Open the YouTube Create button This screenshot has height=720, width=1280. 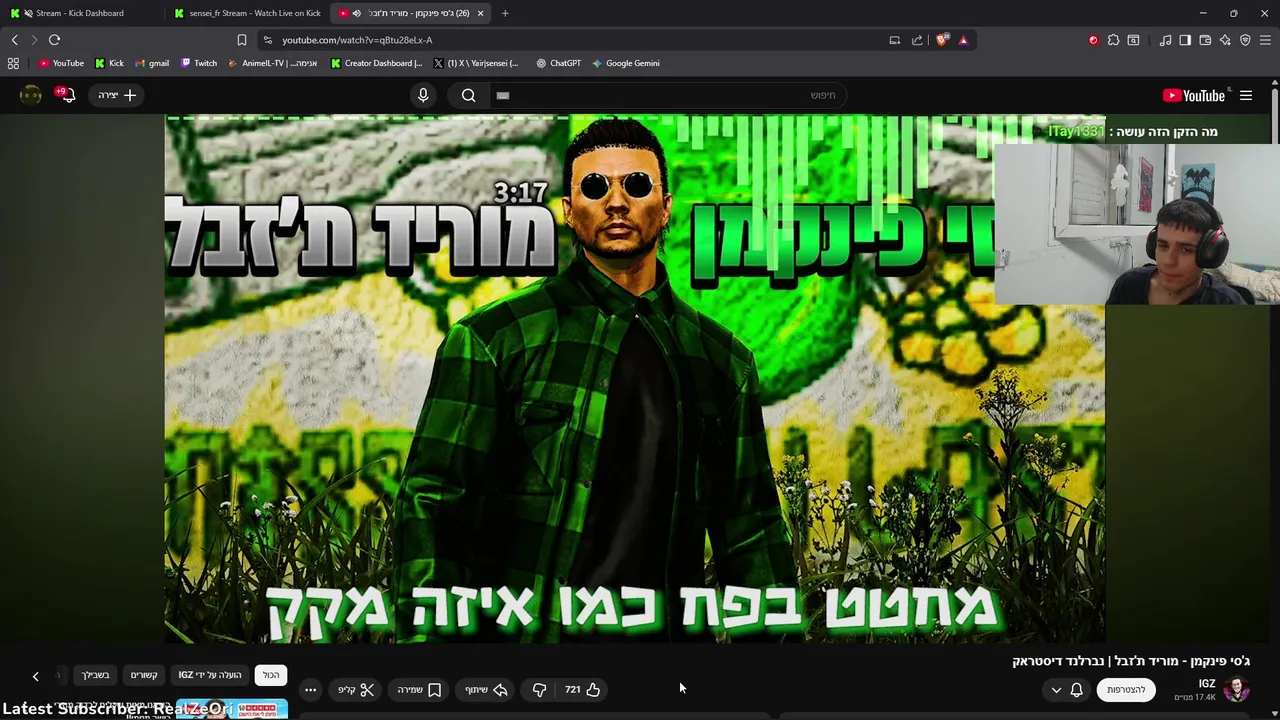(x=117, y=95)
